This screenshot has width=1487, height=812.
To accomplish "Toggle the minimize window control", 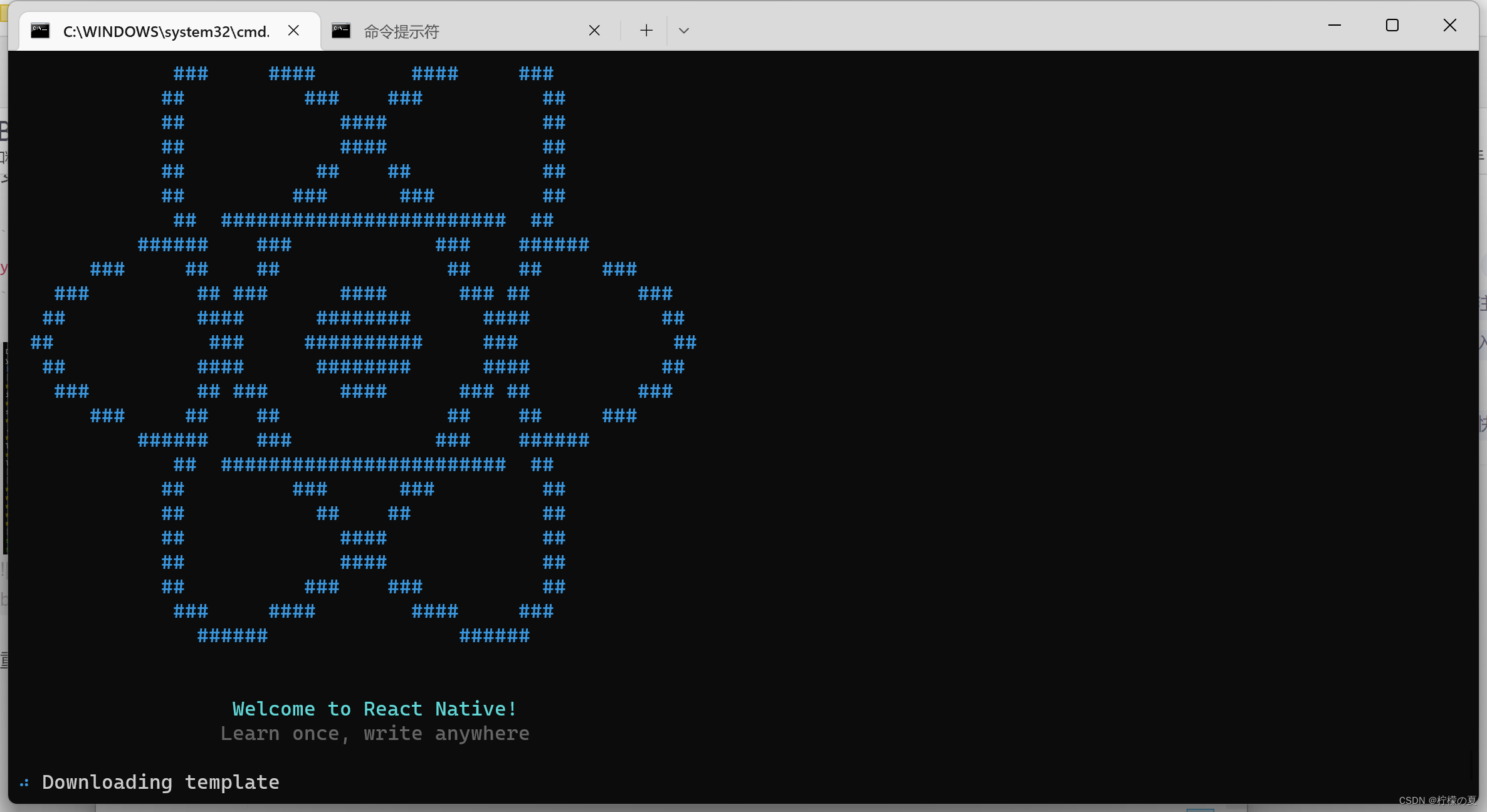I will click(x=1335, y=25).
